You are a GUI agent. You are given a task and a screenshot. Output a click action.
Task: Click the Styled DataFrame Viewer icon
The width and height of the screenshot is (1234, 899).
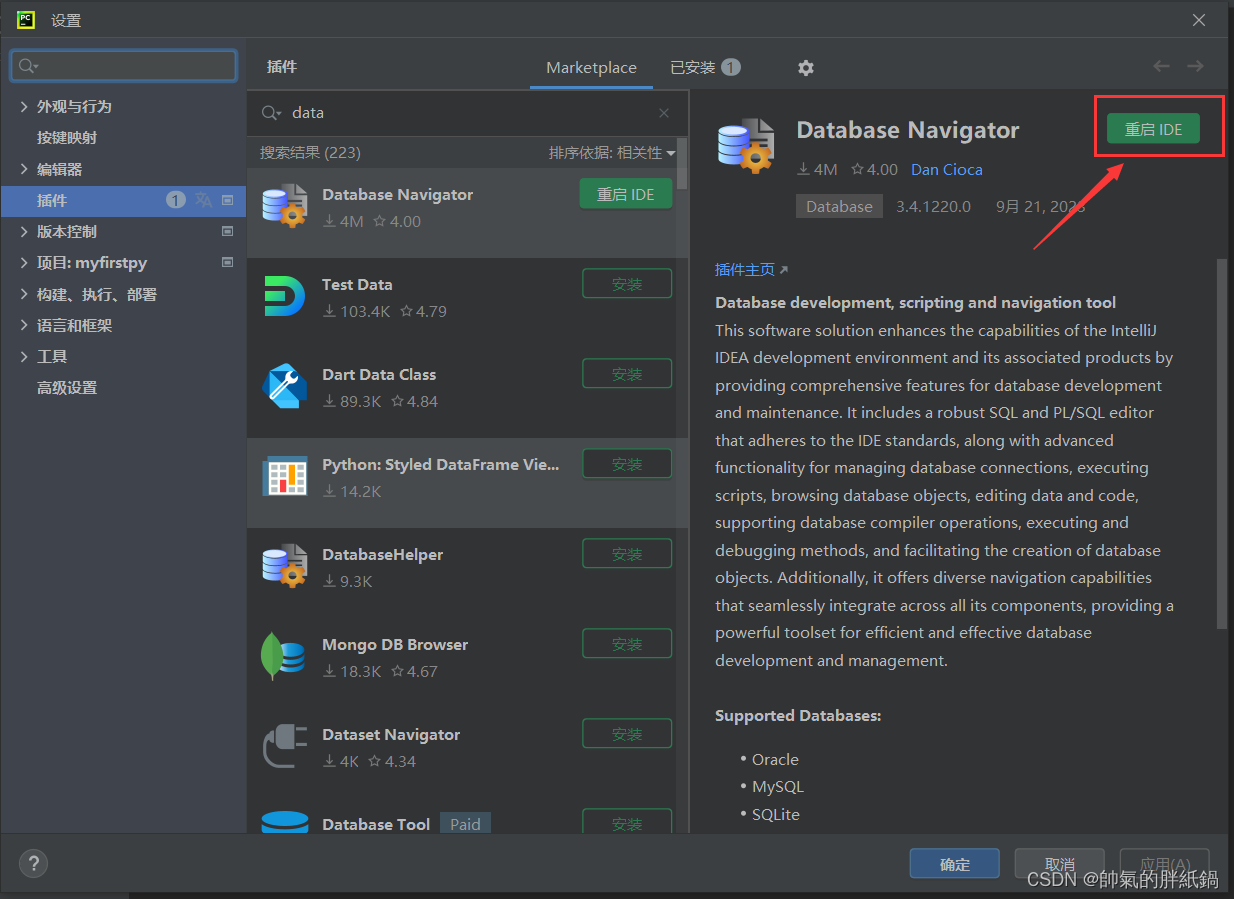285,476
